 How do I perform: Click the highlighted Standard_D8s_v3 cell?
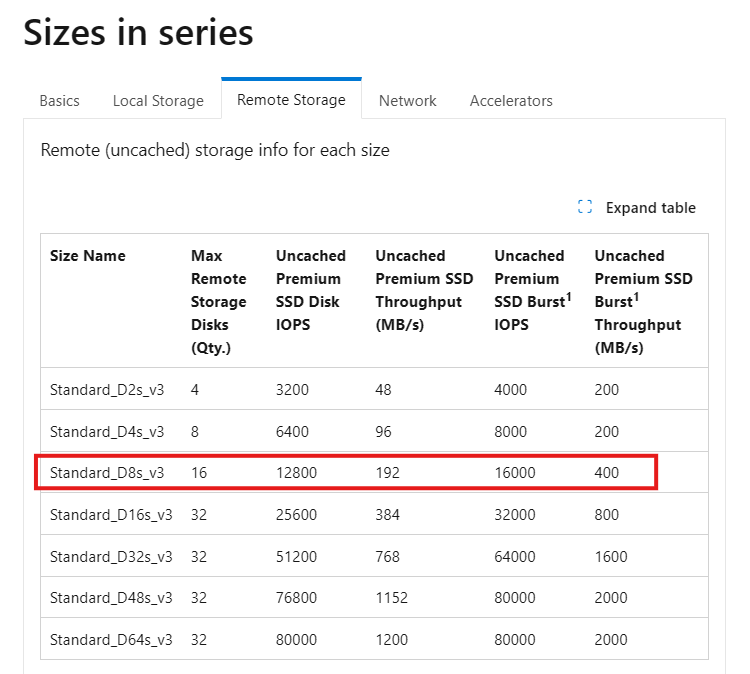tap(107, 473)
